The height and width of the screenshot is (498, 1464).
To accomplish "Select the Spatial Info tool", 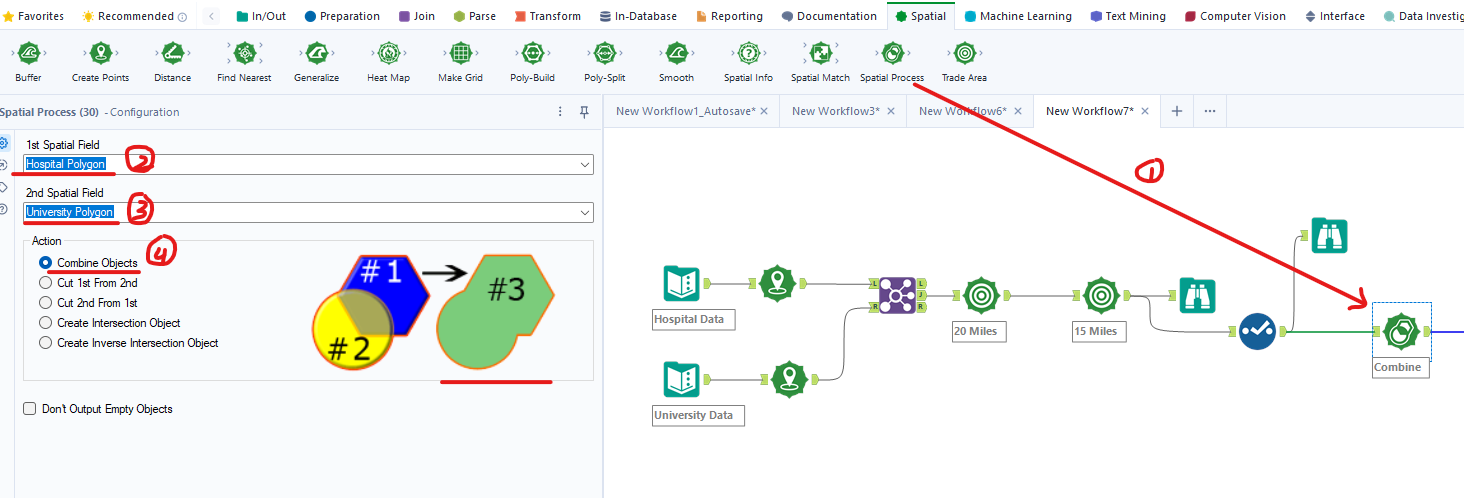I will pos(748,61).
